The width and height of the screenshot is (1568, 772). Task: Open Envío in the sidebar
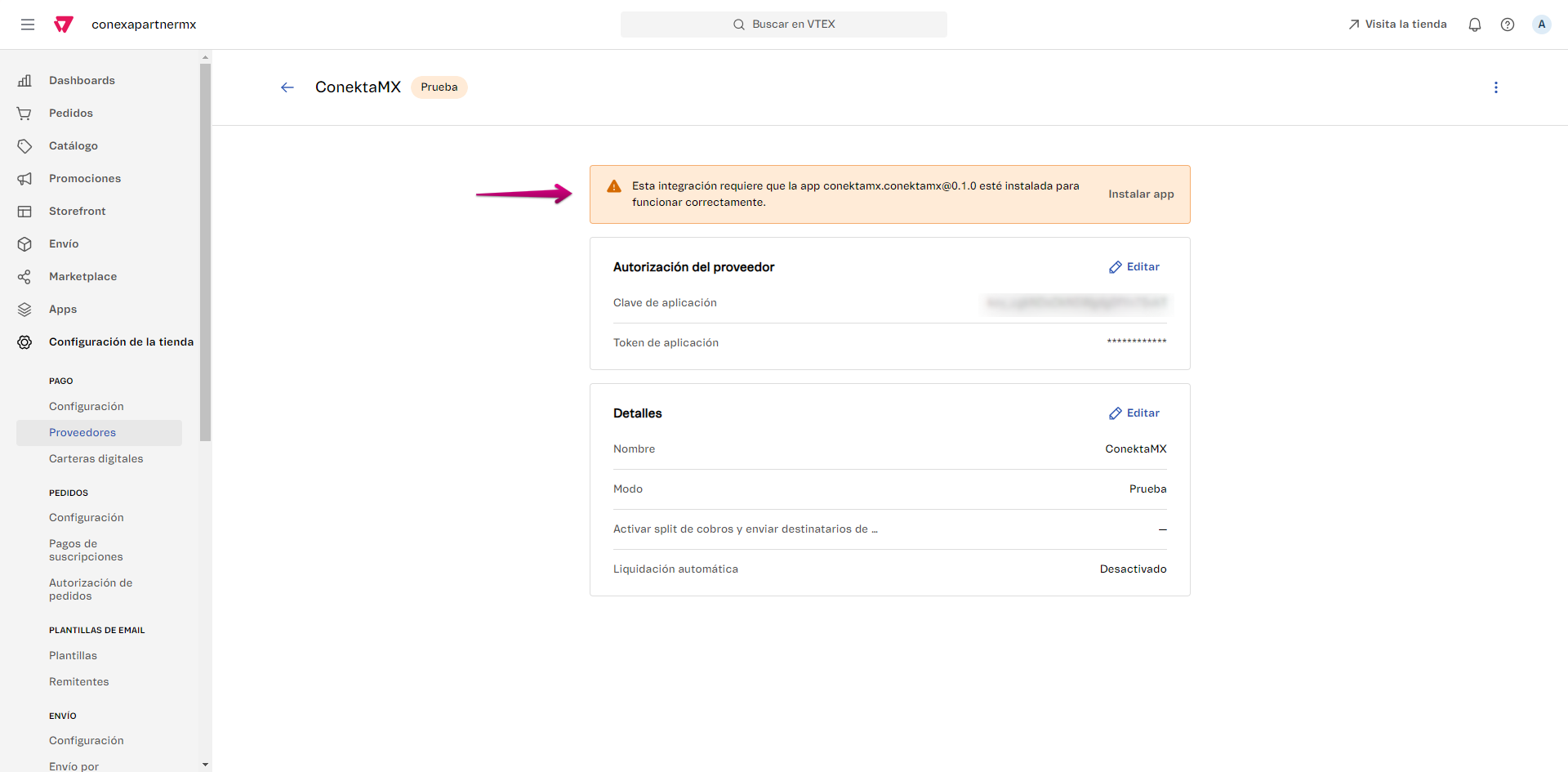(x=64, y=243)
